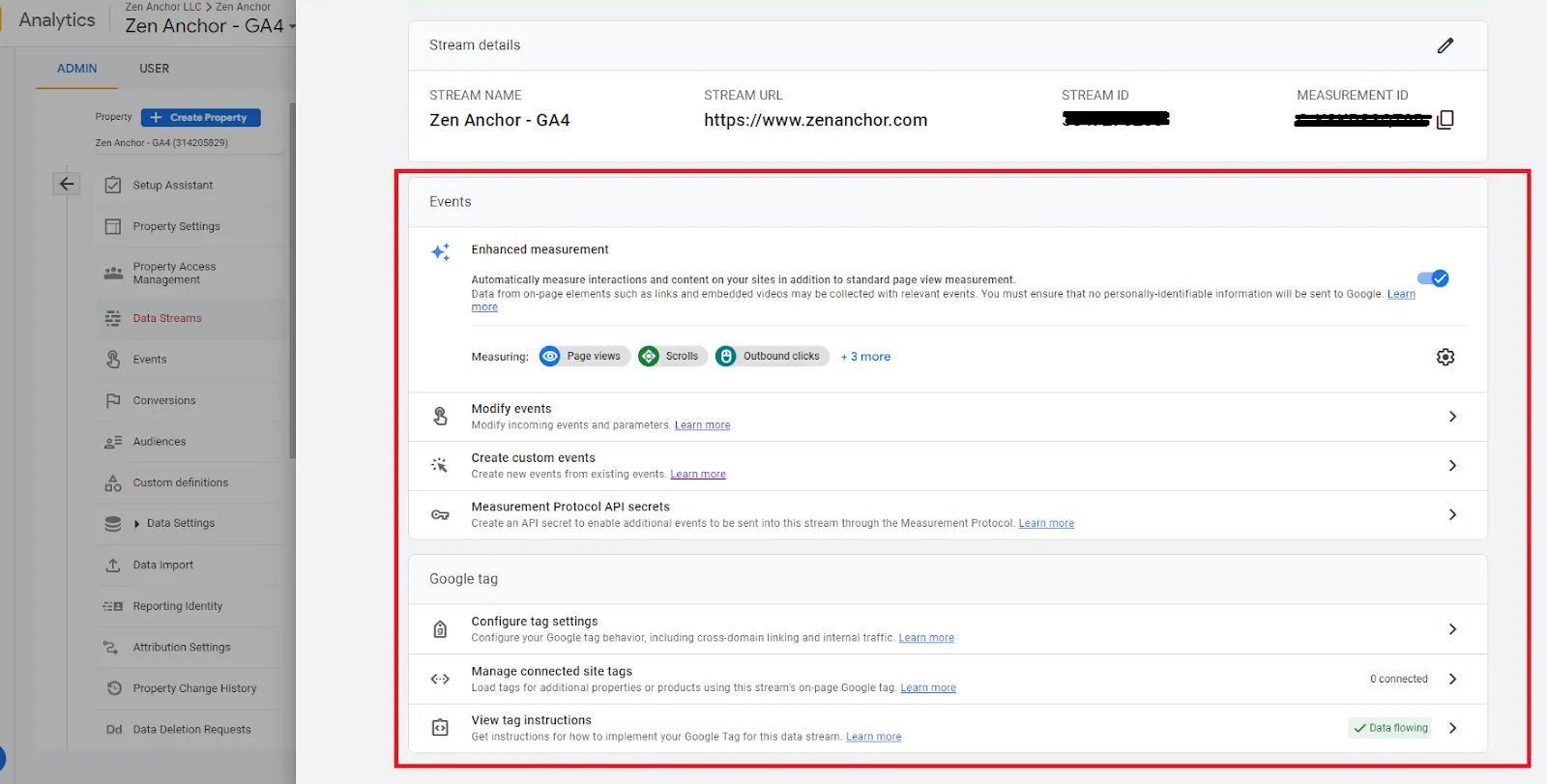Open Learn more link under Manage connected site tags

(x=928, y=688)
